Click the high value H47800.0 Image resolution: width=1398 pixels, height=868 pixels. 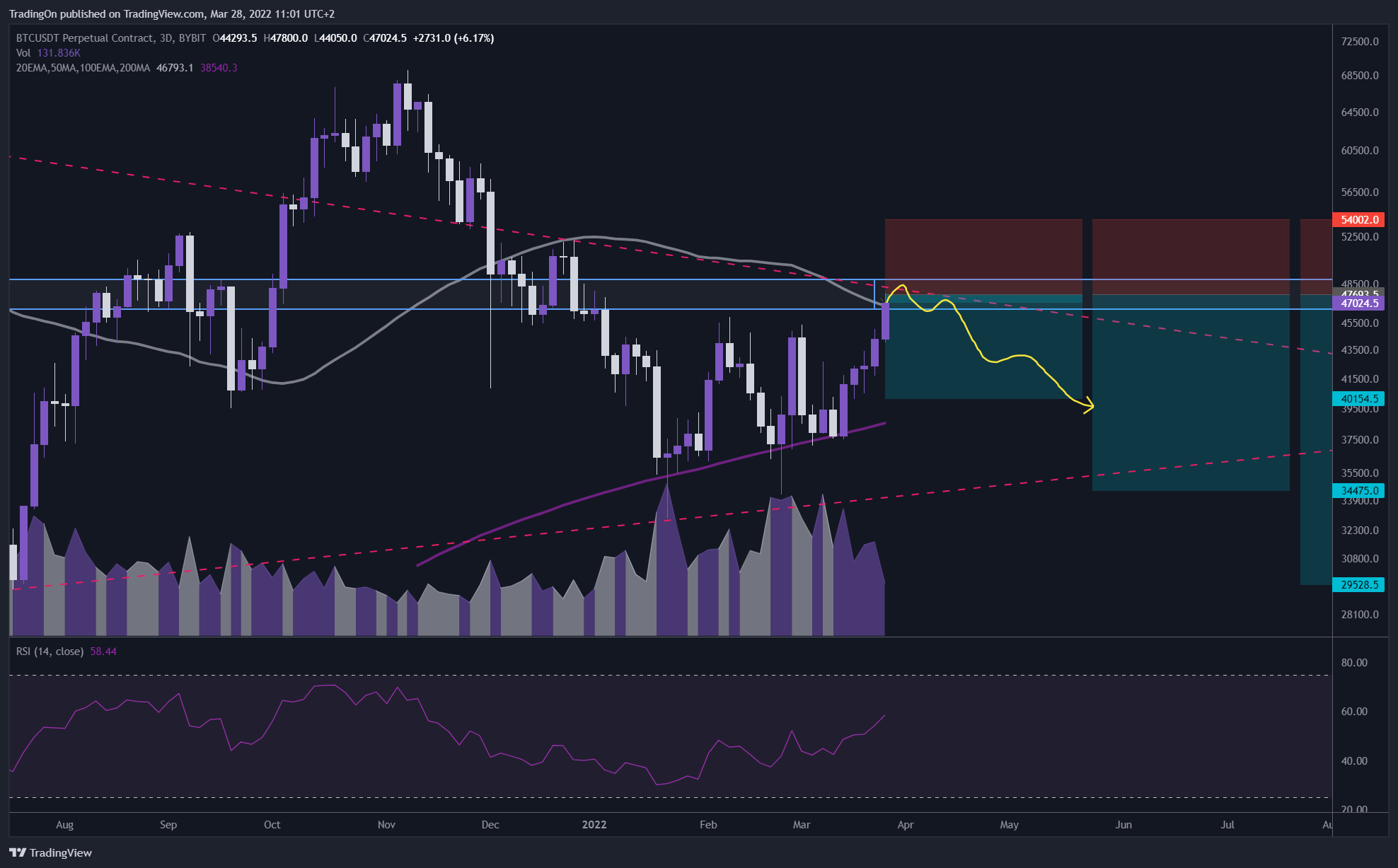(286, 38)
